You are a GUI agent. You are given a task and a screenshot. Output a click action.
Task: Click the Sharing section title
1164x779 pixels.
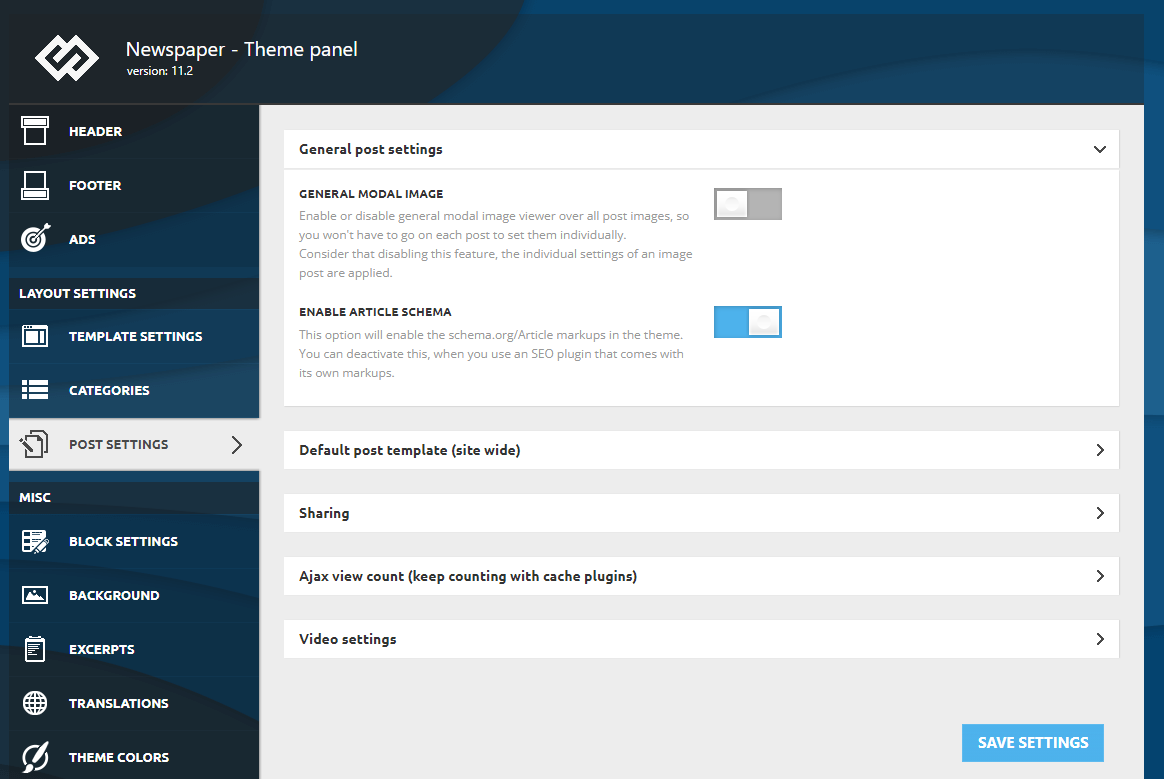324,513
